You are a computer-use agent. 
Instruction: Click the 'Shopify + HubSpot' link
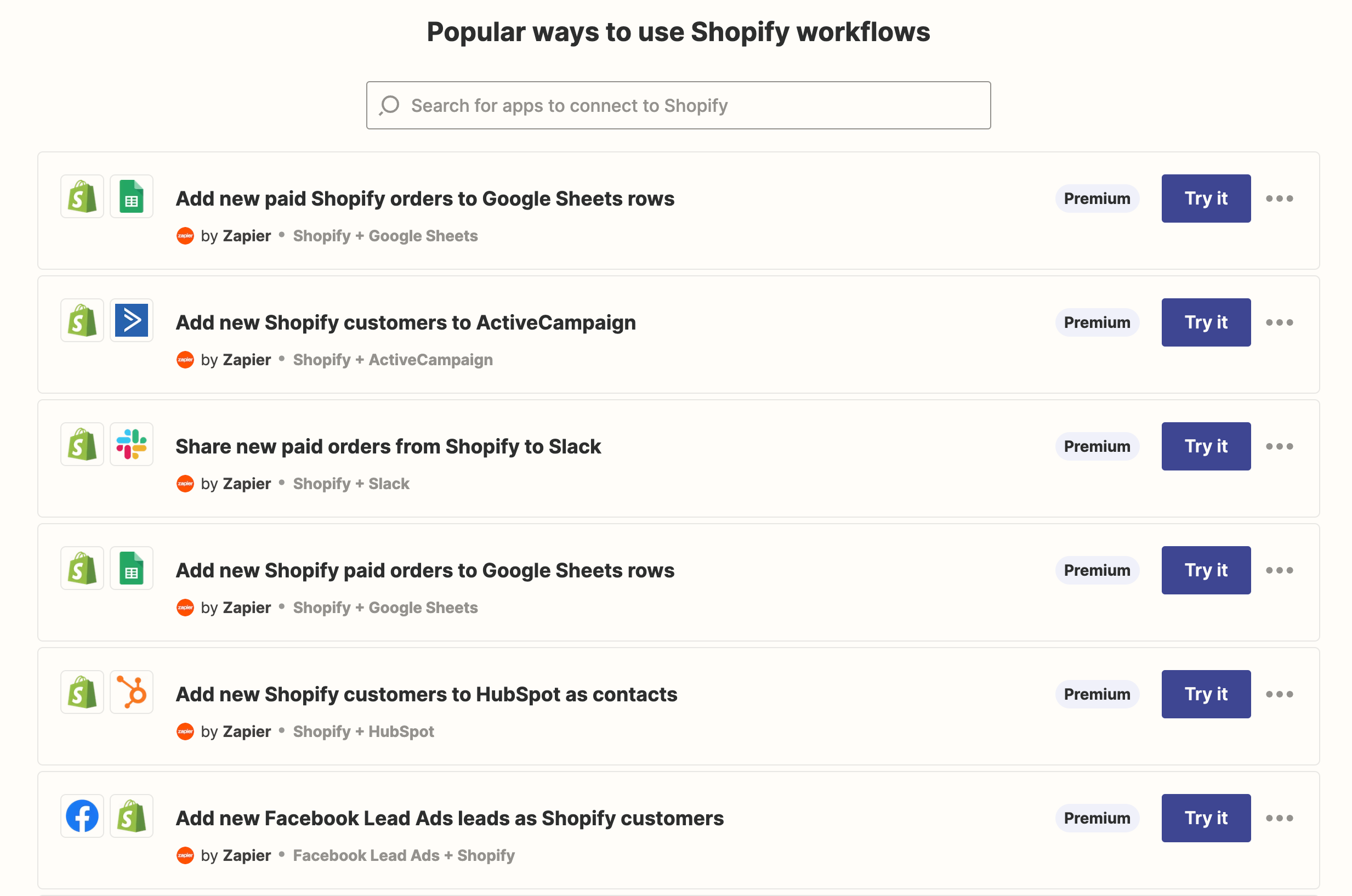pos(363,732)
